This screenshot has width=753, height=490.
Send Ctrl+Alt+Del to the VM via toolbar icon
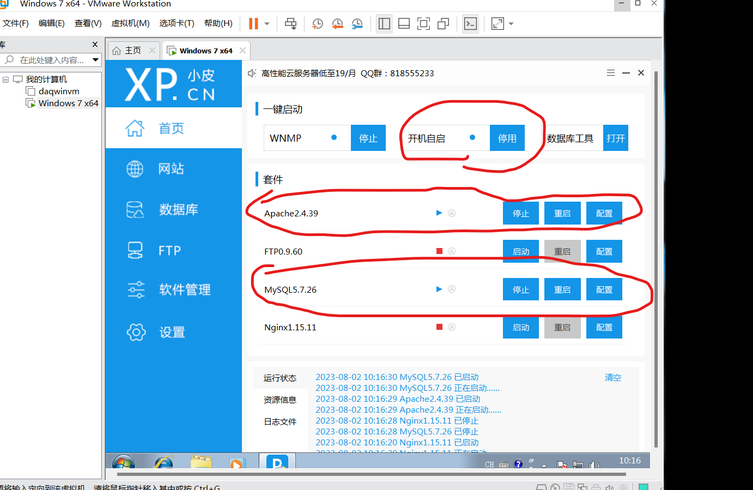[291, 24]
